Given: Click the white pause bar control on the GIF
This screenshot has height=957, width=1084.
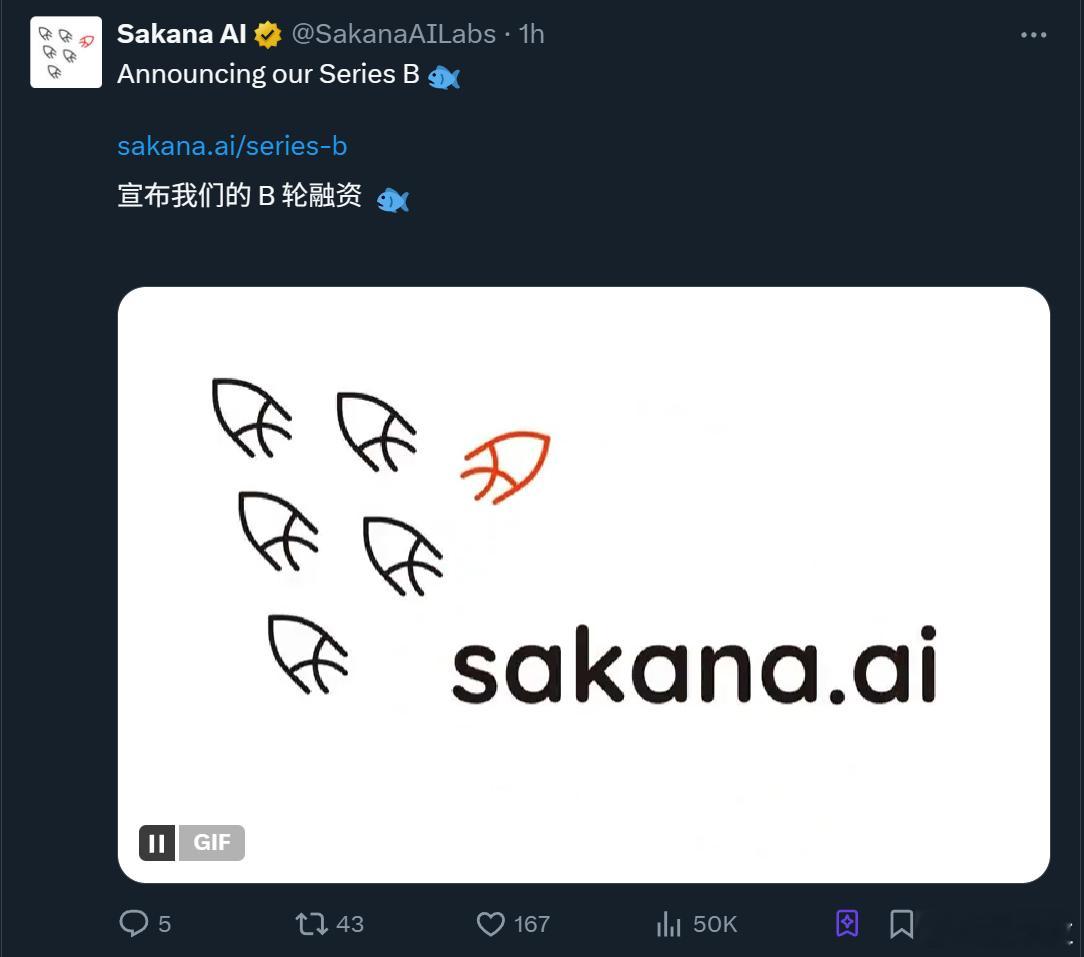Looking at the screenshot, I should pyautogui.click(x=157, y=842).
